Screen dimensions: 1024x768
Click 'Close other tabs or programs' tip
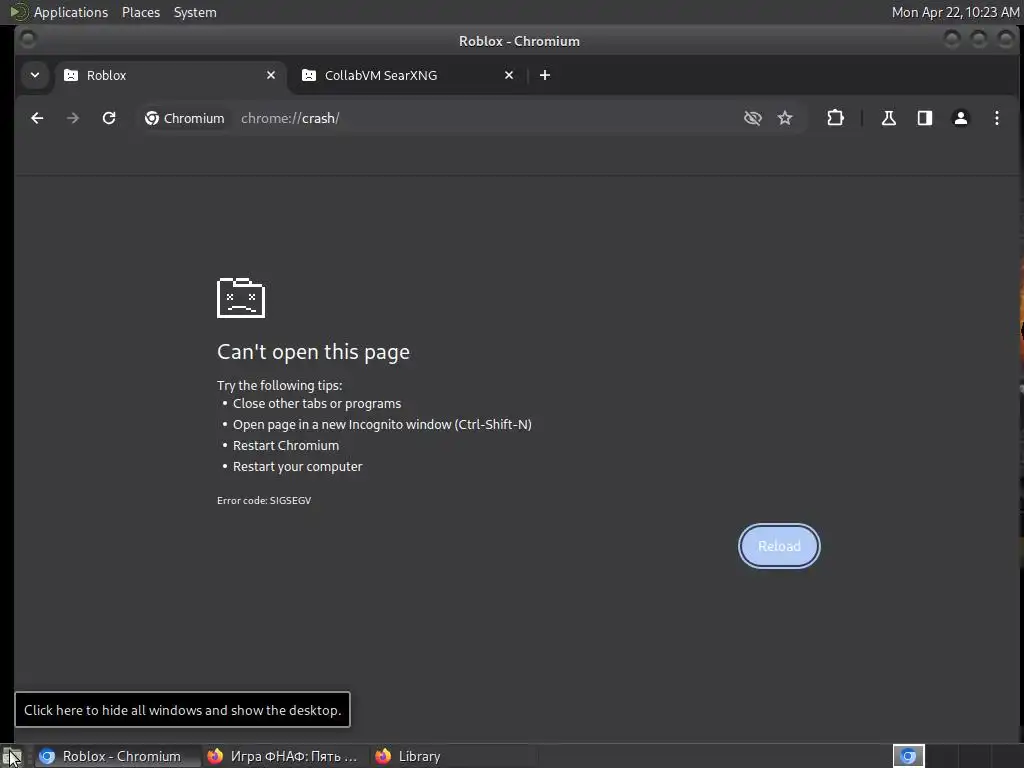pyautogui.click(x=317, y=404)
